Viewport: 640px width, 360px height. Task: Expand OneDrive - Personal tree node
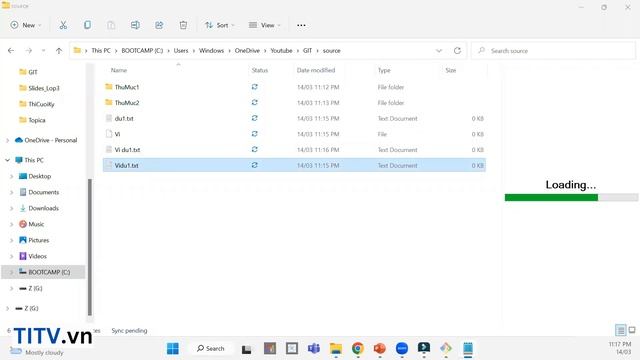pos(7,140)
